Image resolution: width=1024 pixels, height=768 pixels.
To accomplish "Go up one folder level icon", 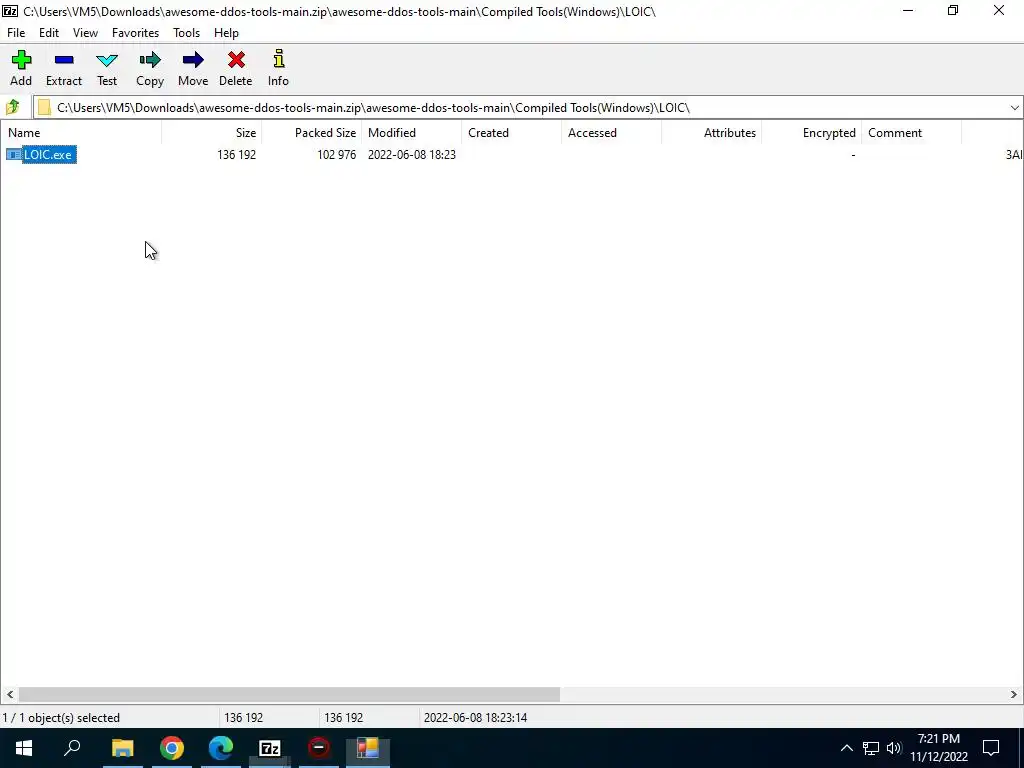I will 12,107.
